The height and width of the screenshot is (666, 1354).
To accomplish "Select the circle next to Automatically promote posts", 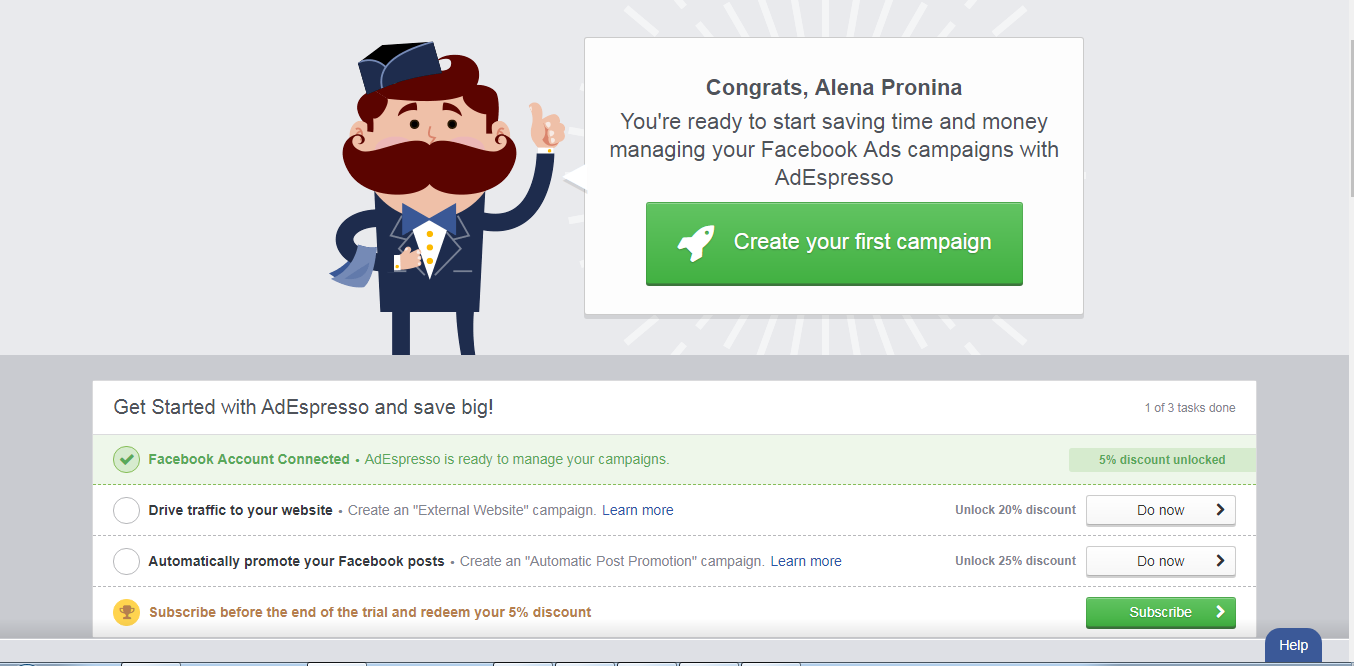I will (x=126, y=562).
